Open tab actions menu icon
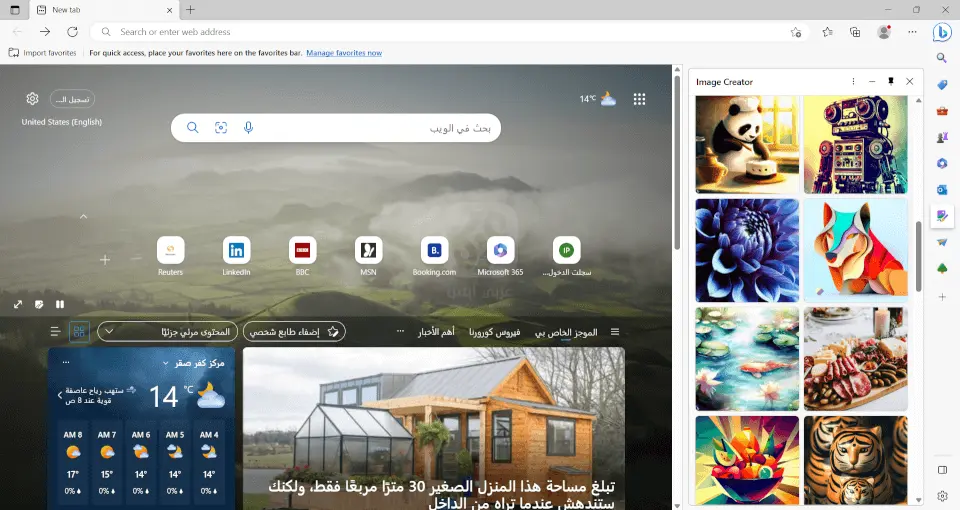This screenshot has width=960, height=510. tap(15, 10)
